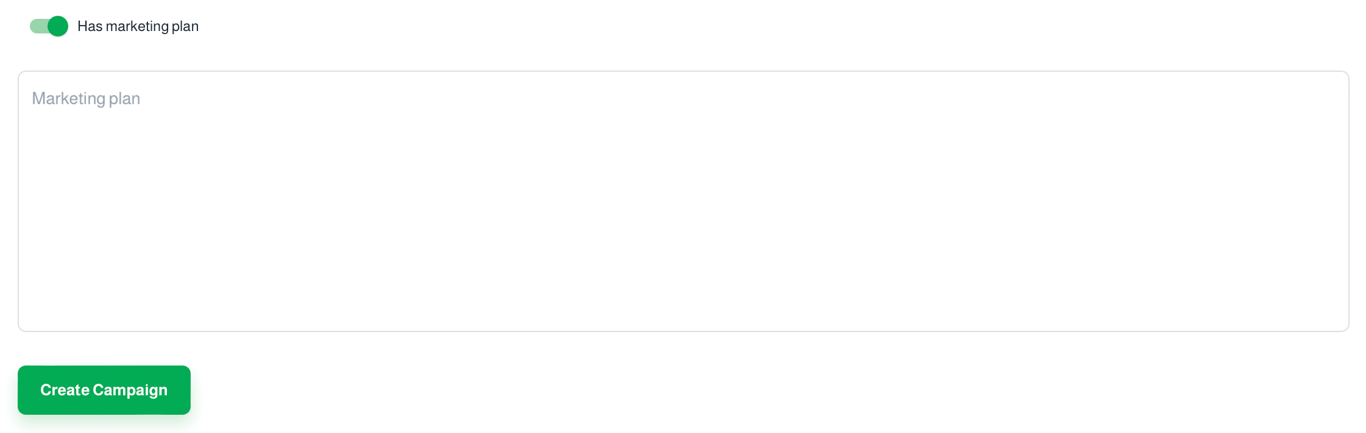Click the multiline Marketing plan field
The width and height of the screenshot is (1366, 433).
point(683,201)
